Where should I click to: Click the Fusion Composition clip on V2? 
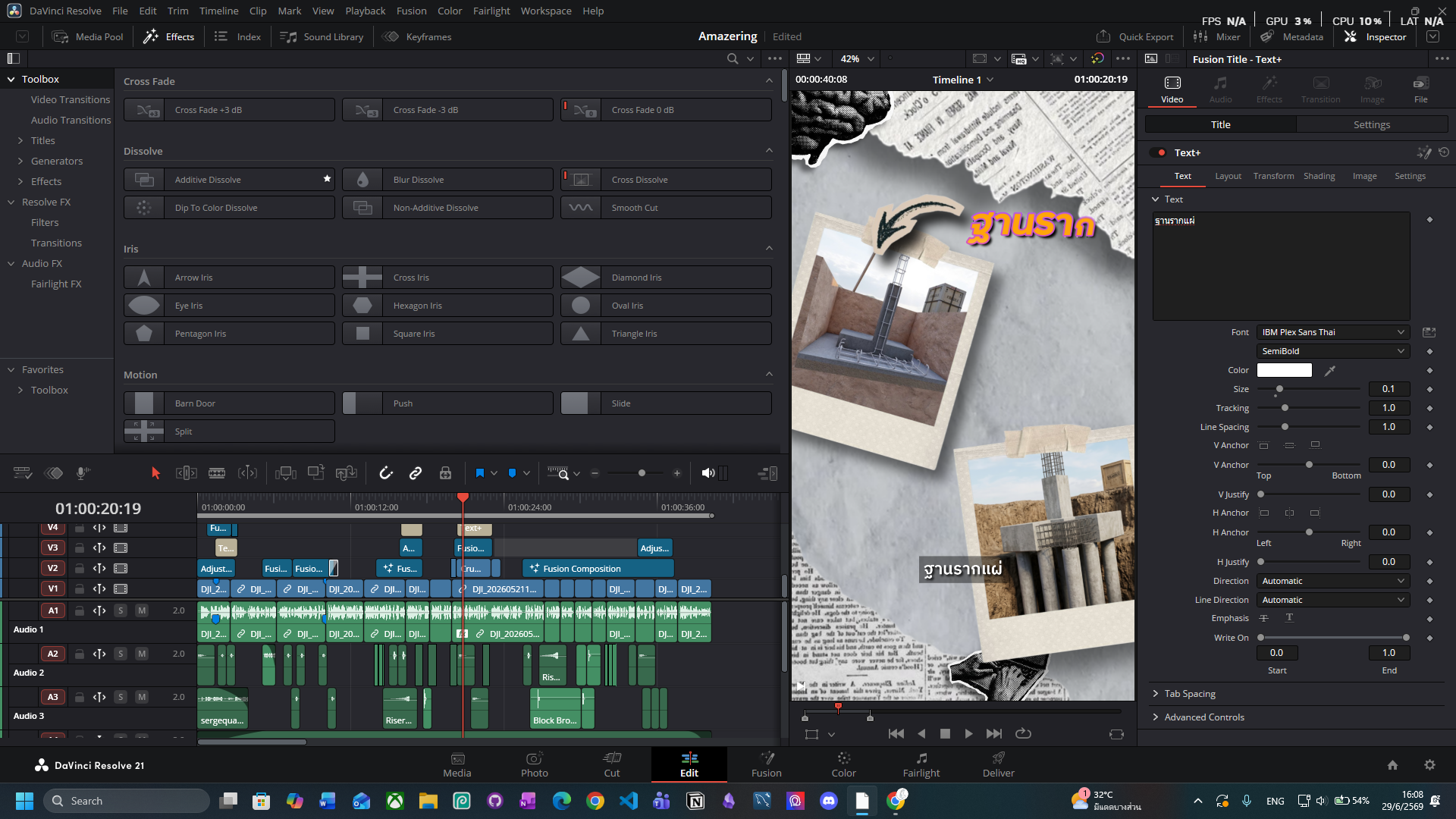[x=598, y=569]
